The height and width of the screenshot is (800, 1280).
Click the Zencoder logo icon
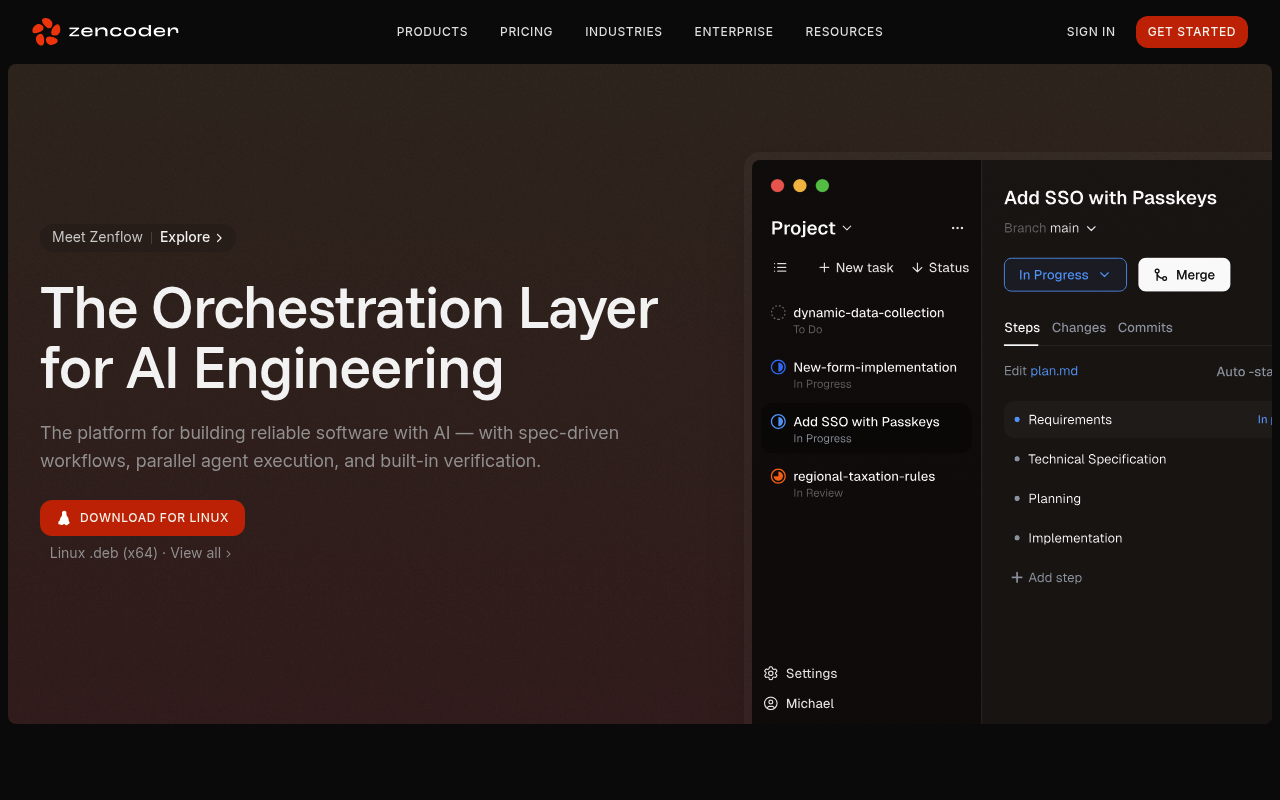click(46, 32)
